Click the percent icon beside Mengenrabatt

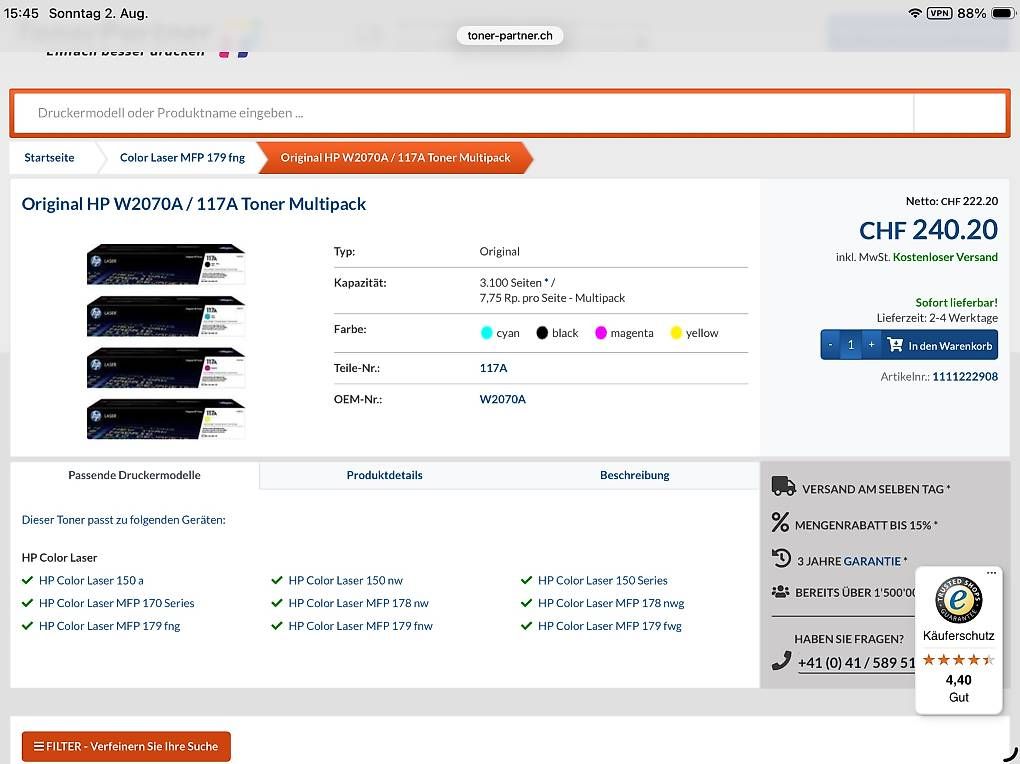780,523
